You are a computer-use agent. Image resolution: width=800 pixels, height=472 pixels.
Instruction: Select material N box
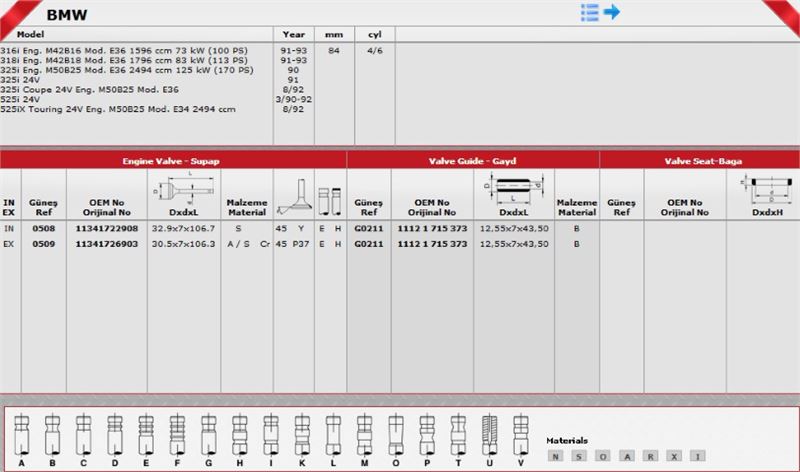[556, 456]
